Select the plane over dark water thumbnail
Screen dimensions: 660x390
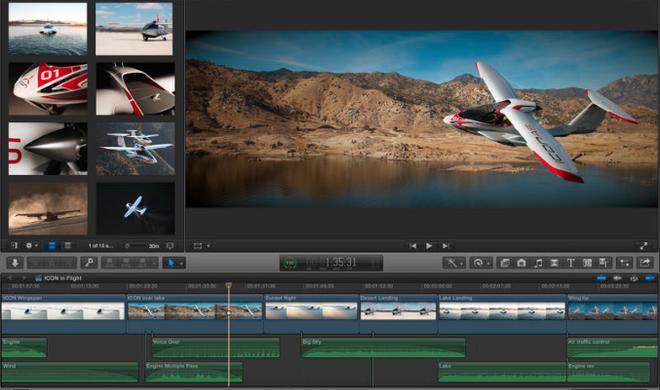[x=135, y=209]
